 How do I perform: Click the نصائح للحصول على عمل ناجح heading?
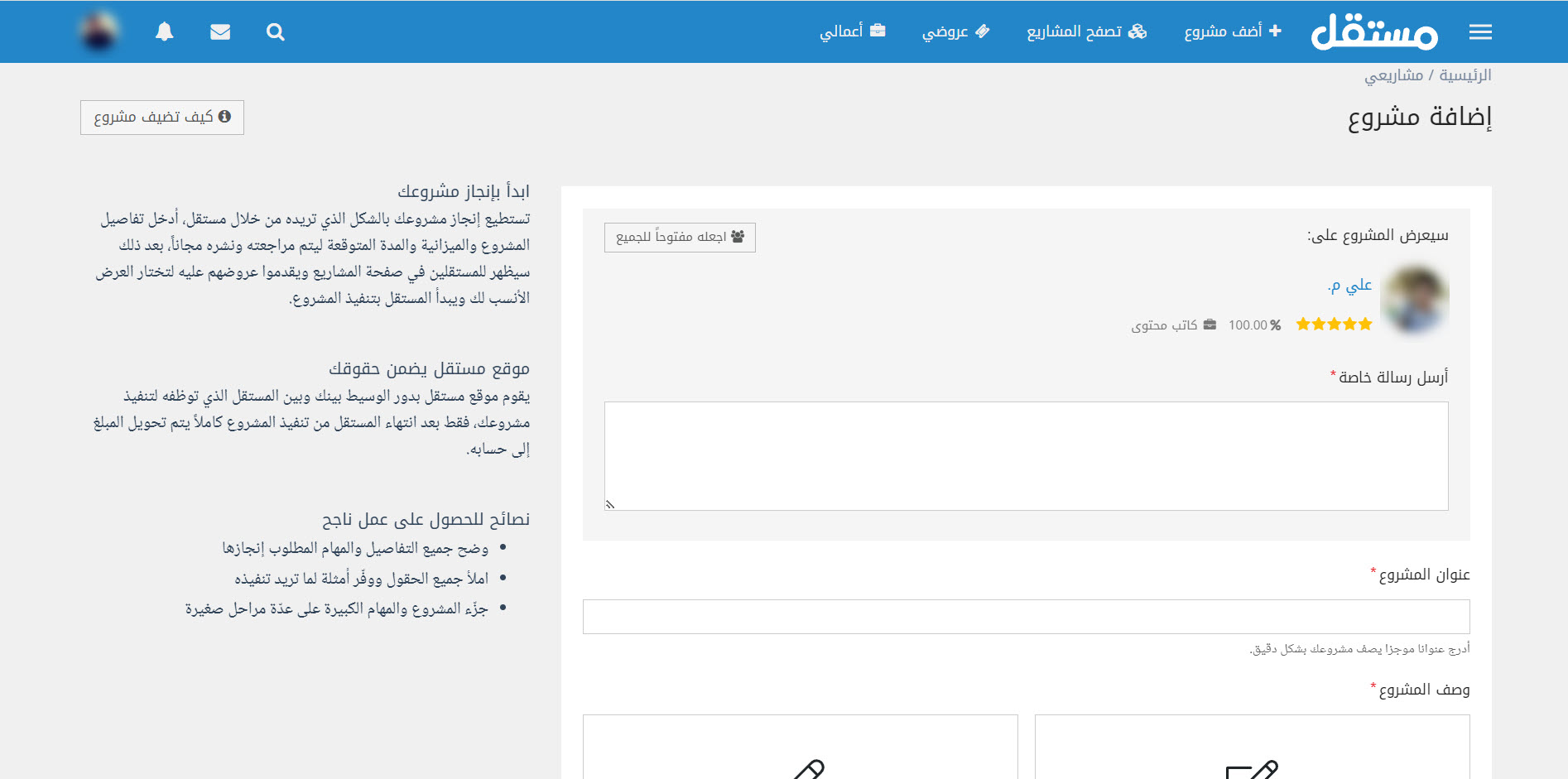tap(426, 519)
